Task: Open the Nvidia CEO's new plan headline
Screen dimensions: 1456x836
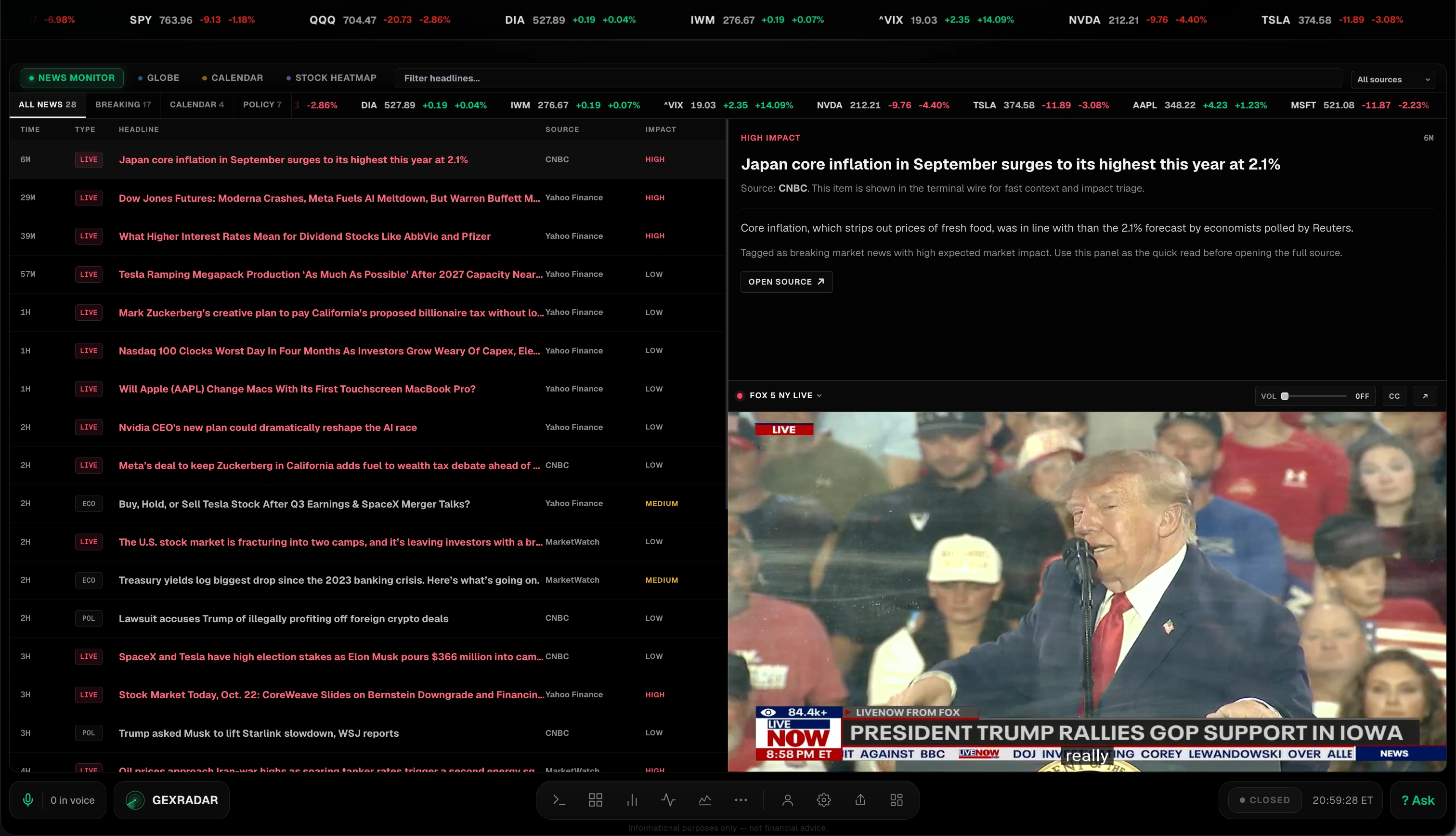Action: [367, 427]
